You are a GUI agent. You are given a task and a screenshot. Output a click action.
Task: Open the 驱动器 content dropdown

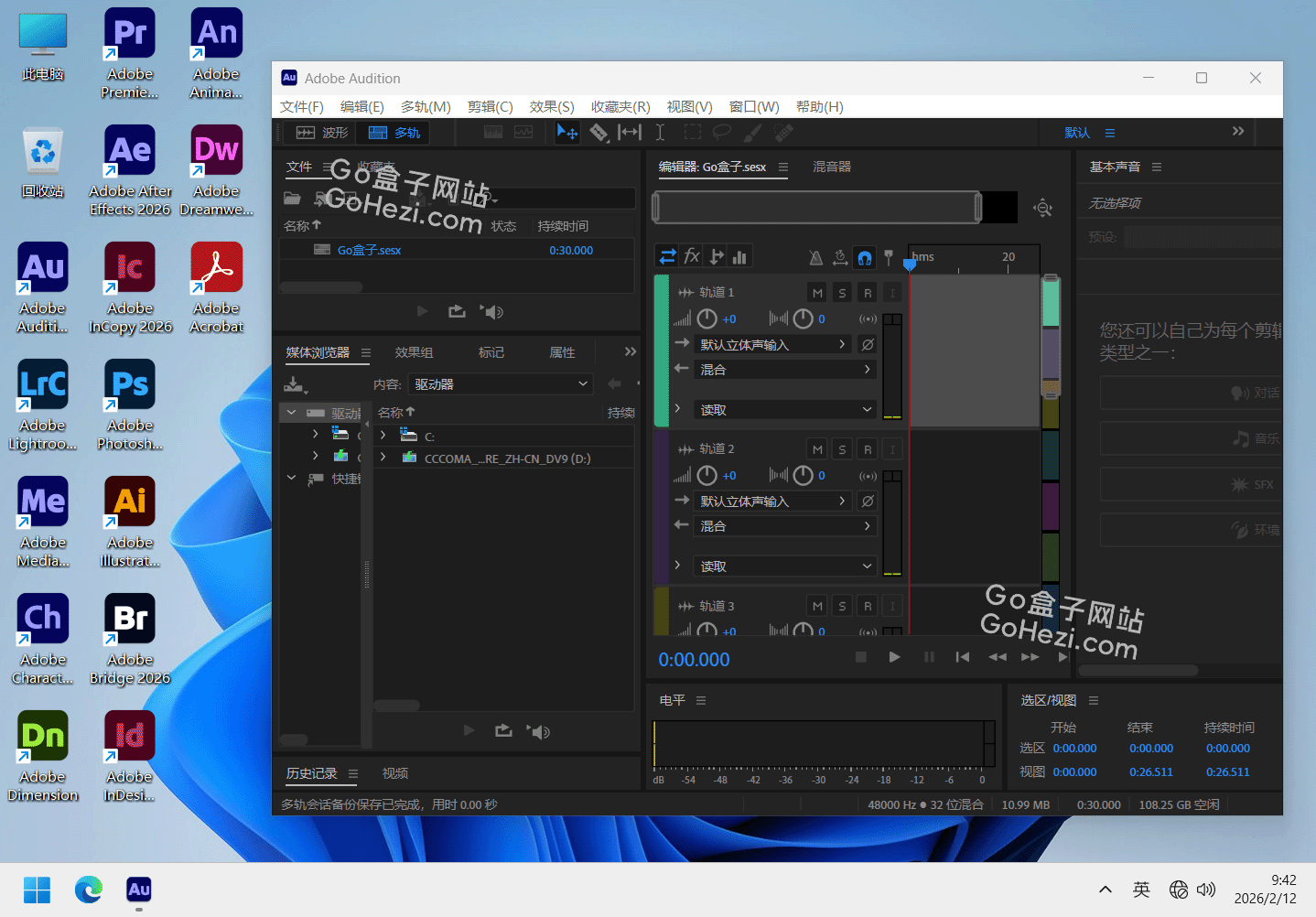pos(500,384)
